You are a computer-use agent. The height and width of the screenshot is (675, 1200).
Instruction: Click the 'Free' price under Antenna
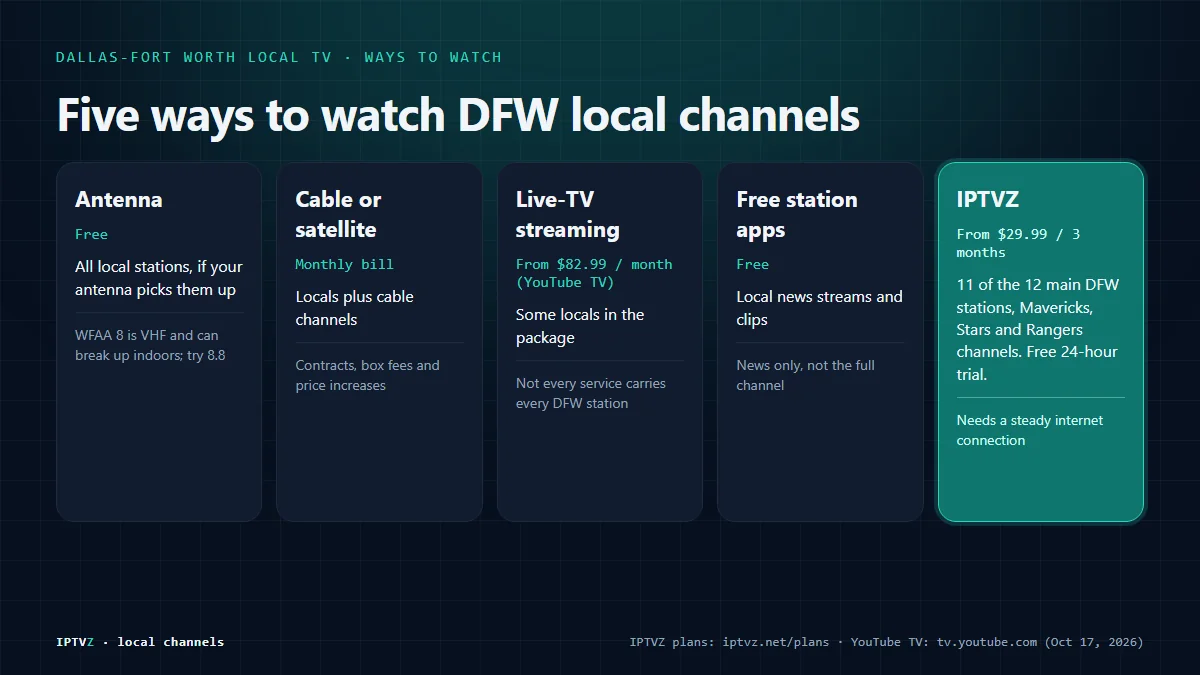click(91, 234)
